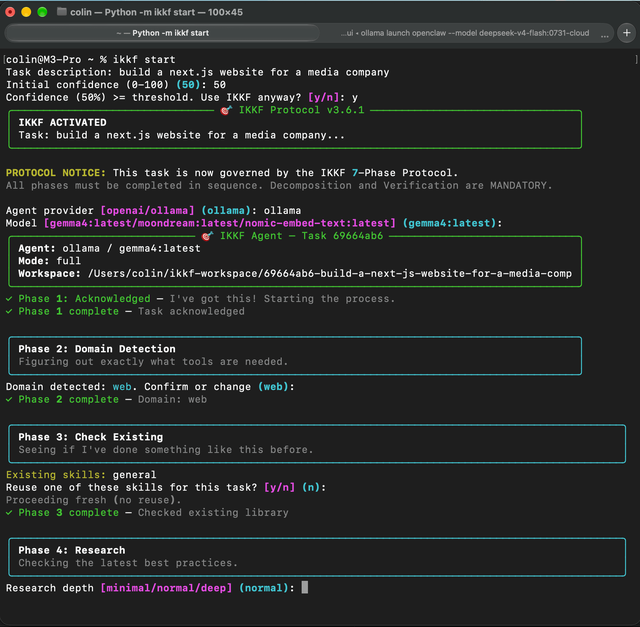
Task: Click 'Phase 3 complete' line
Action: pos(147,513)
